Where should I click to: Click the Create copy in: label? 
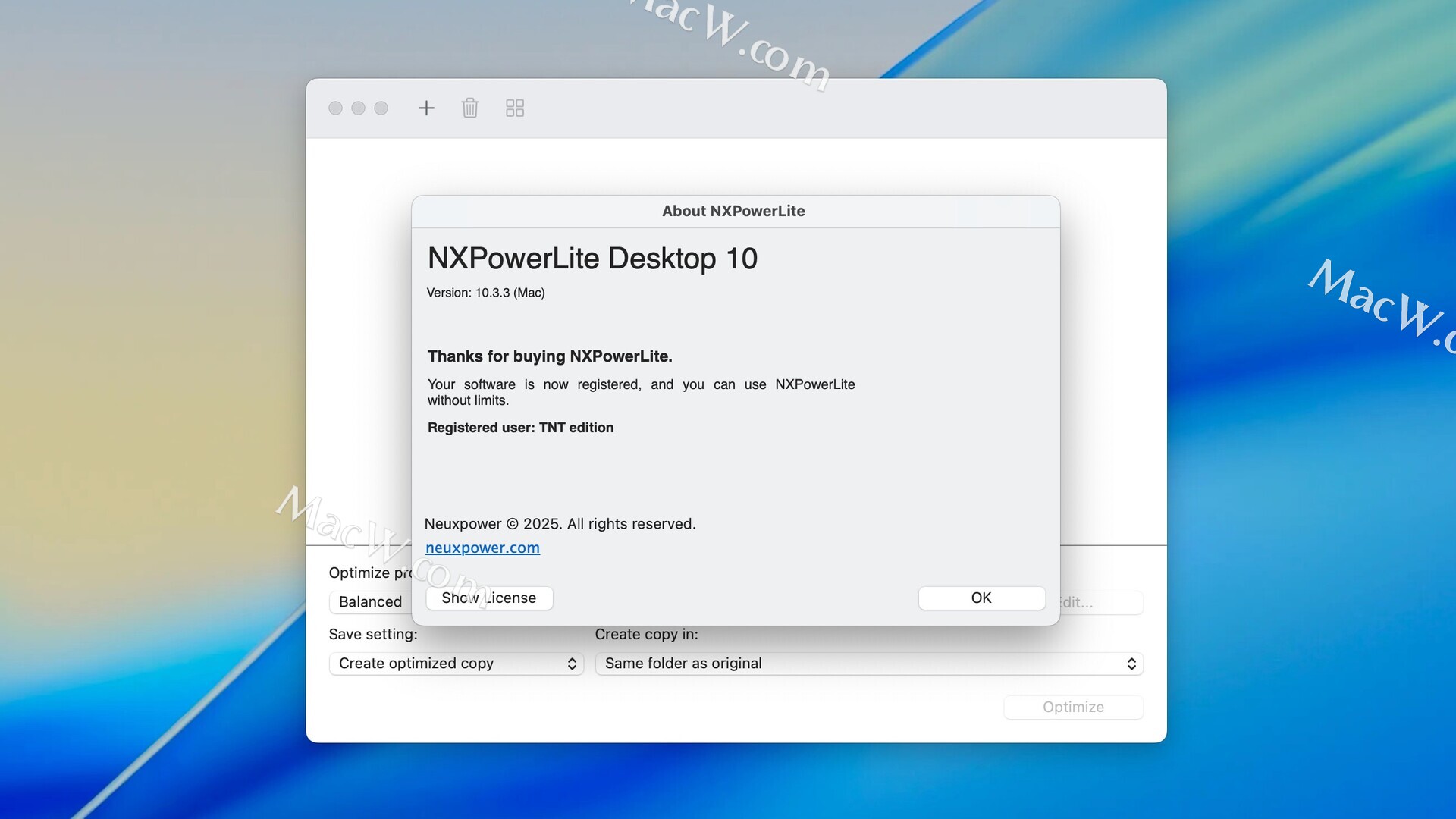[646, 635]
